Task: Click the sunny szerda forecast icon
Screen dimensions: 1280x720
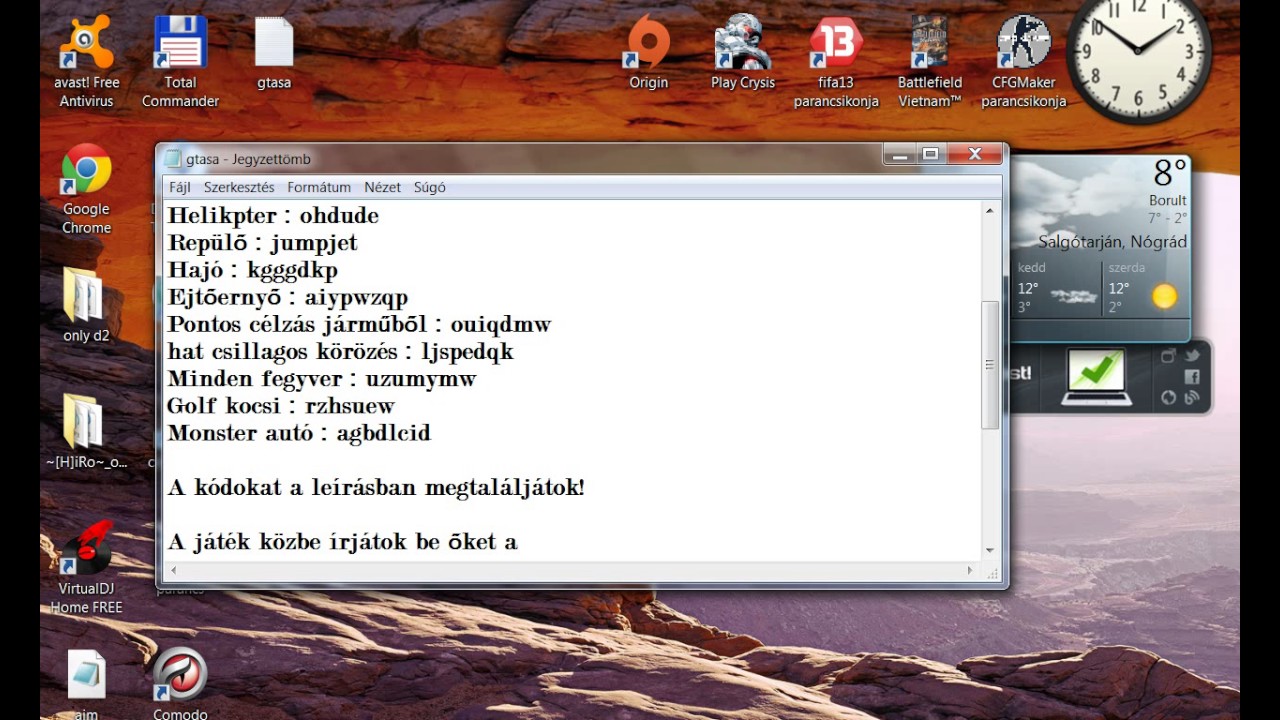Action: pos(1164,297)
